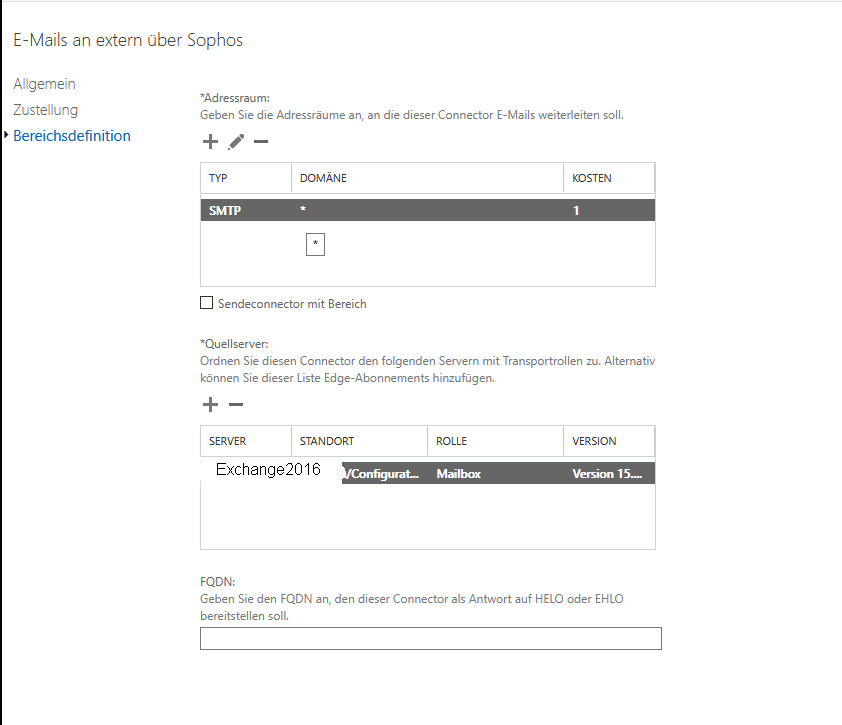This screenshot has height=725, width=842.
Task: Select the Exchange2016 server row
Action: 428,473
